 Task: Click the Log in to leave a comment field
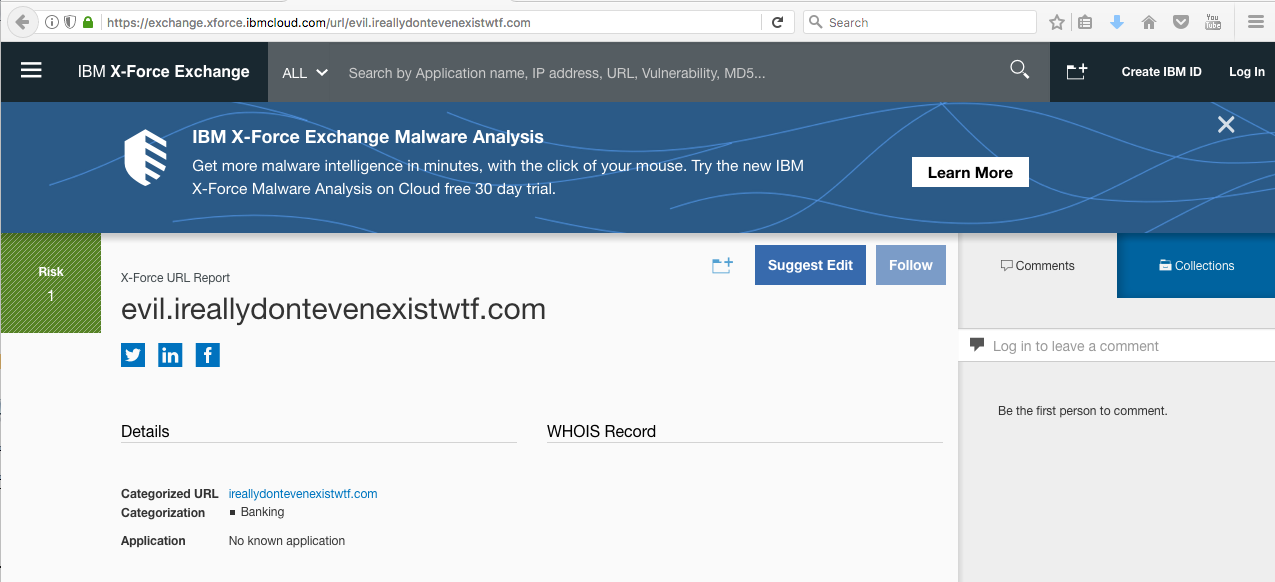tap(1116, 346)
